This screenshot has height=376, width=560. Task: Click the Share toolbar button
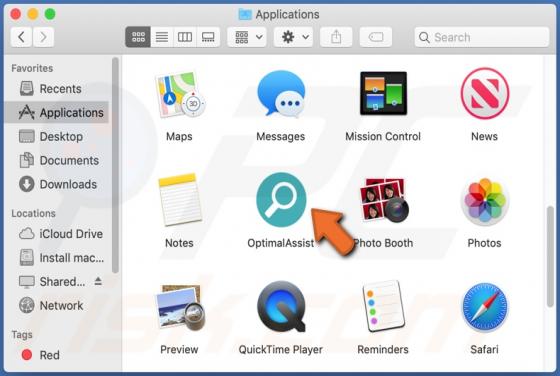coord(336,37)
